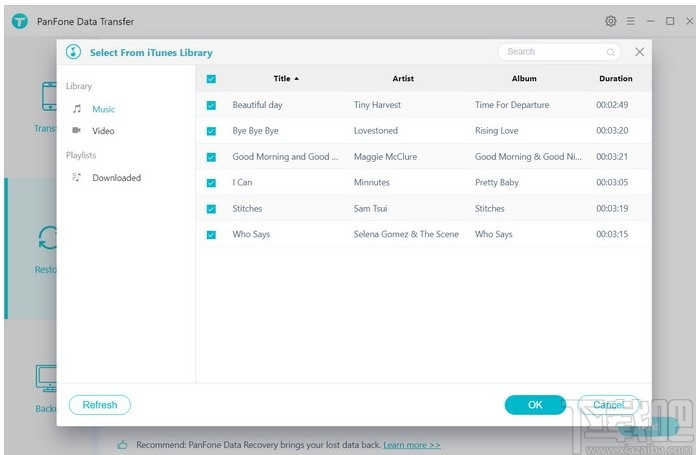Click the Beautiful day title text

pyautogui.click(x=257, y=105)
